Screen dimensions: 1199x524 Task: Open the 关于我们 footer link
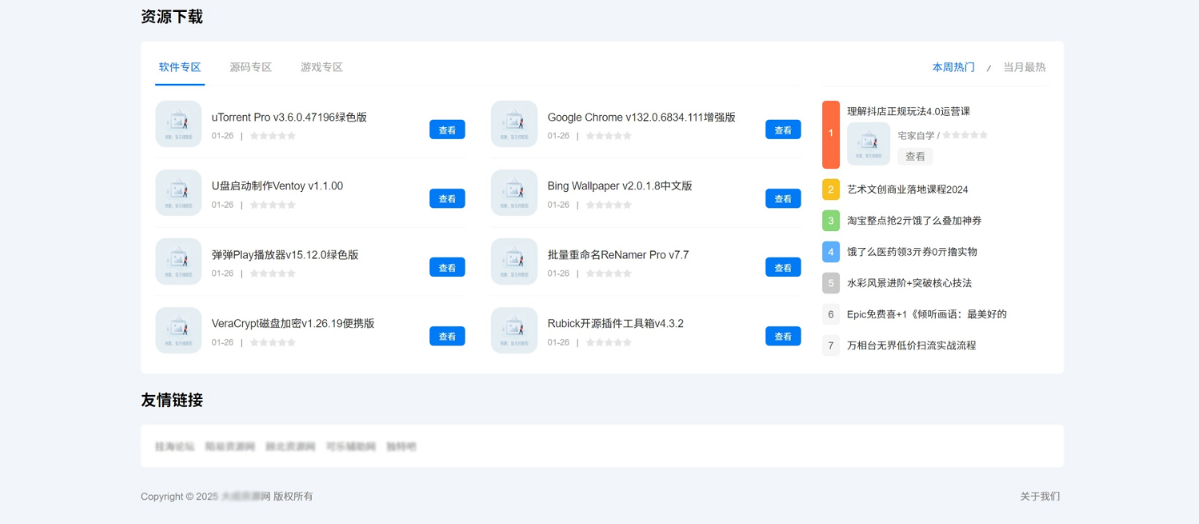1039,496
